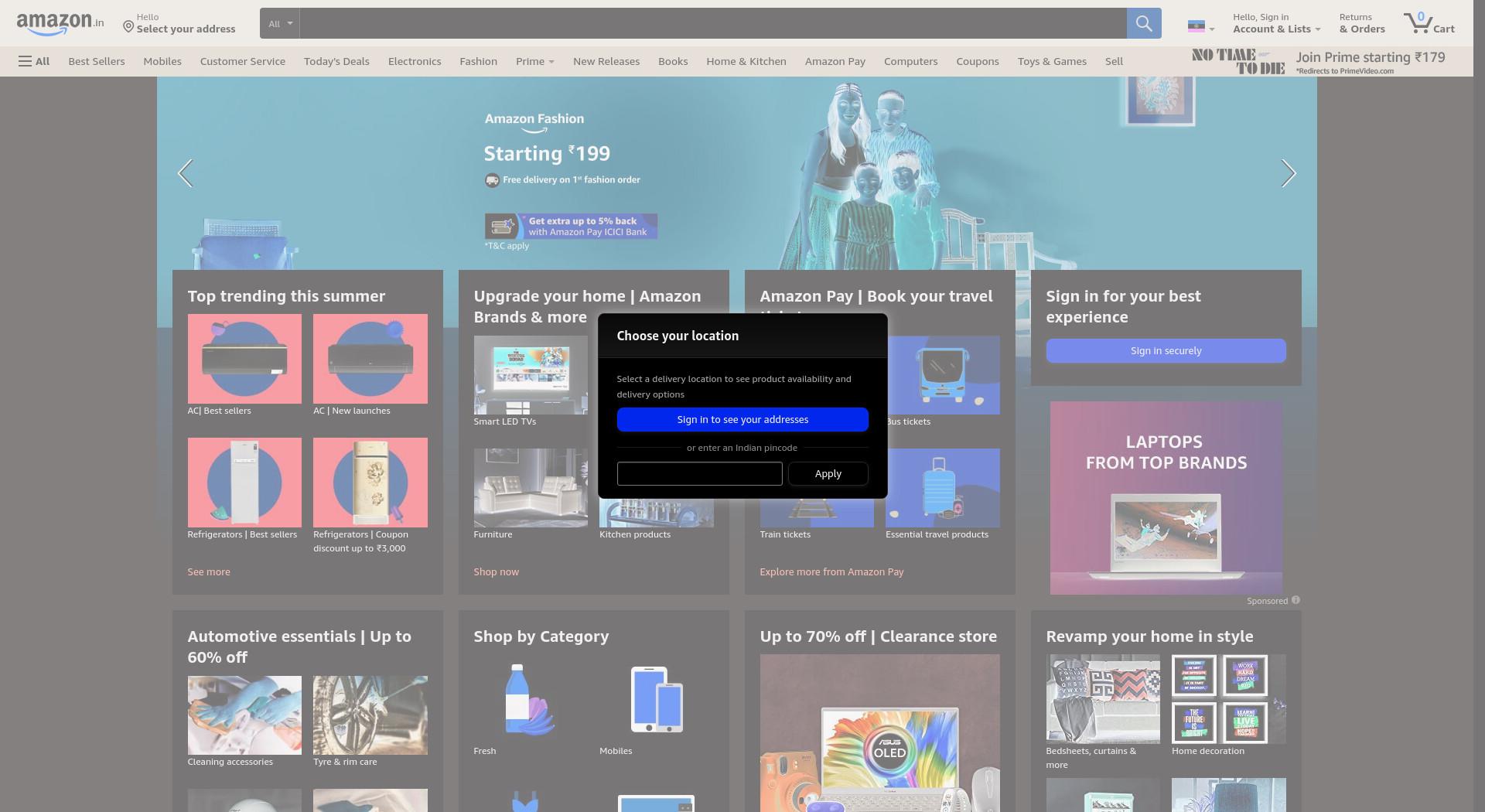
Task: Open Refrigerators Best sellers thumbnail
Action: click(x=244, y=483)
